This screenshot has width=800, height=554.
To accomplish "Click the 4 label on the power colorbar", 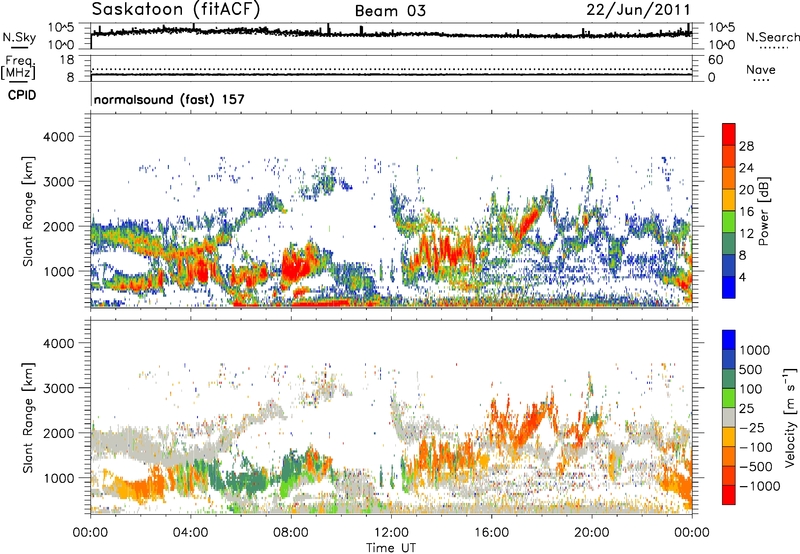I will pos(742,277).
